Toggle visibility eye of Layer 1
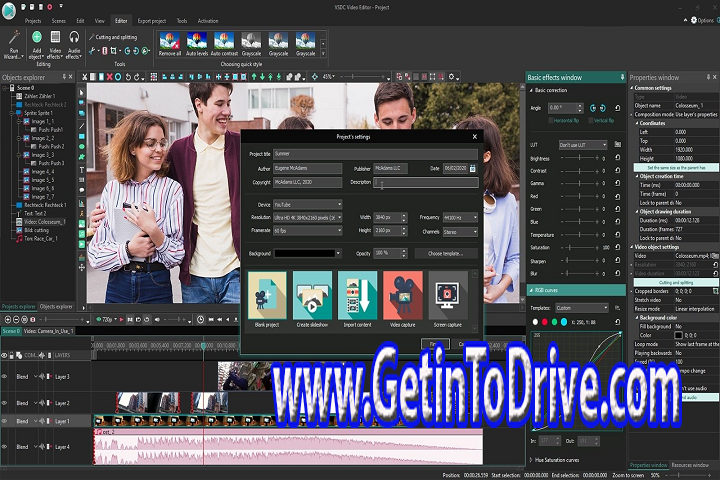The height and width of the screenshot is (480, 720). [x=5, y=421]
